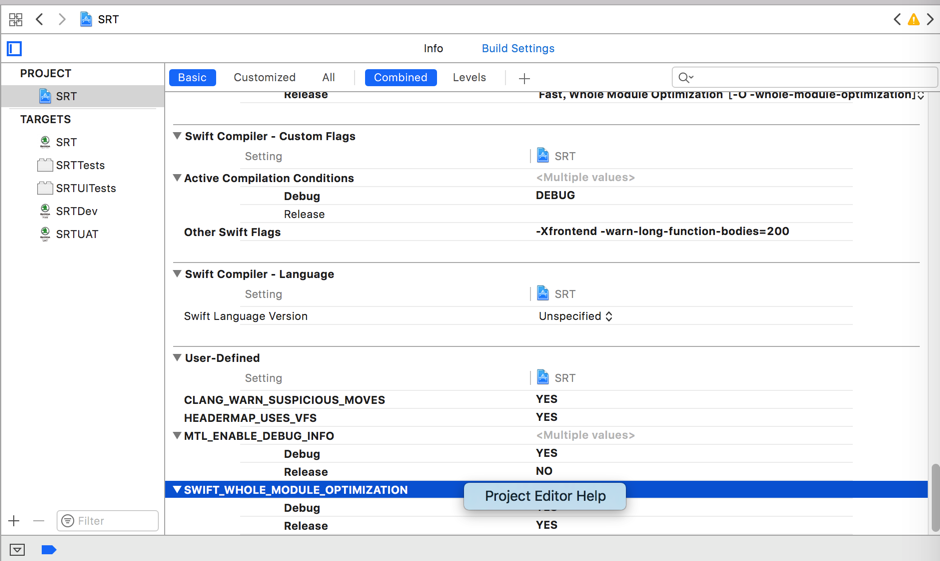This screenshot has height=561, width=940.
Task: Click YES value for HEADERMAP_USES_VFS
Action: (547, 417)
